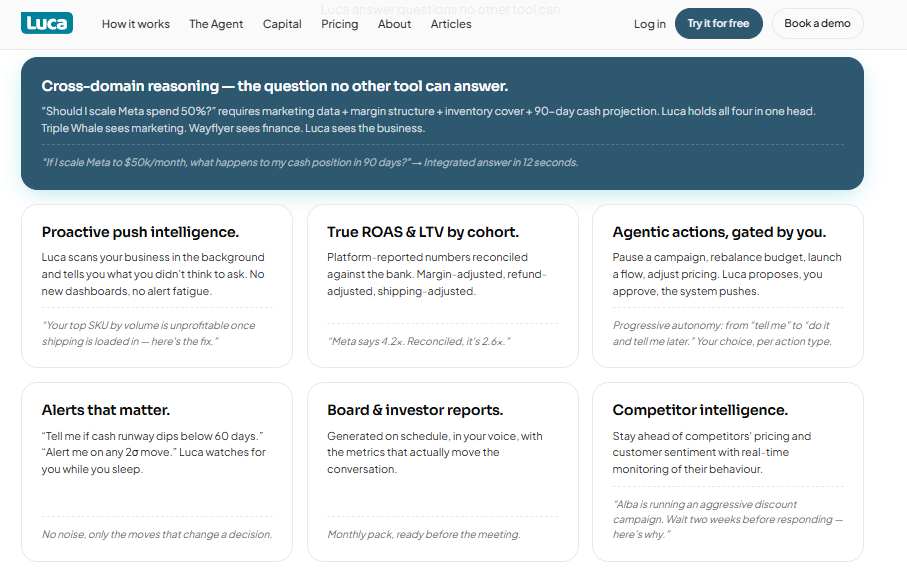This screenshot has width=907, height=583.
Task: Click the Agentic actions, gated by you heading
Action: 719,232
